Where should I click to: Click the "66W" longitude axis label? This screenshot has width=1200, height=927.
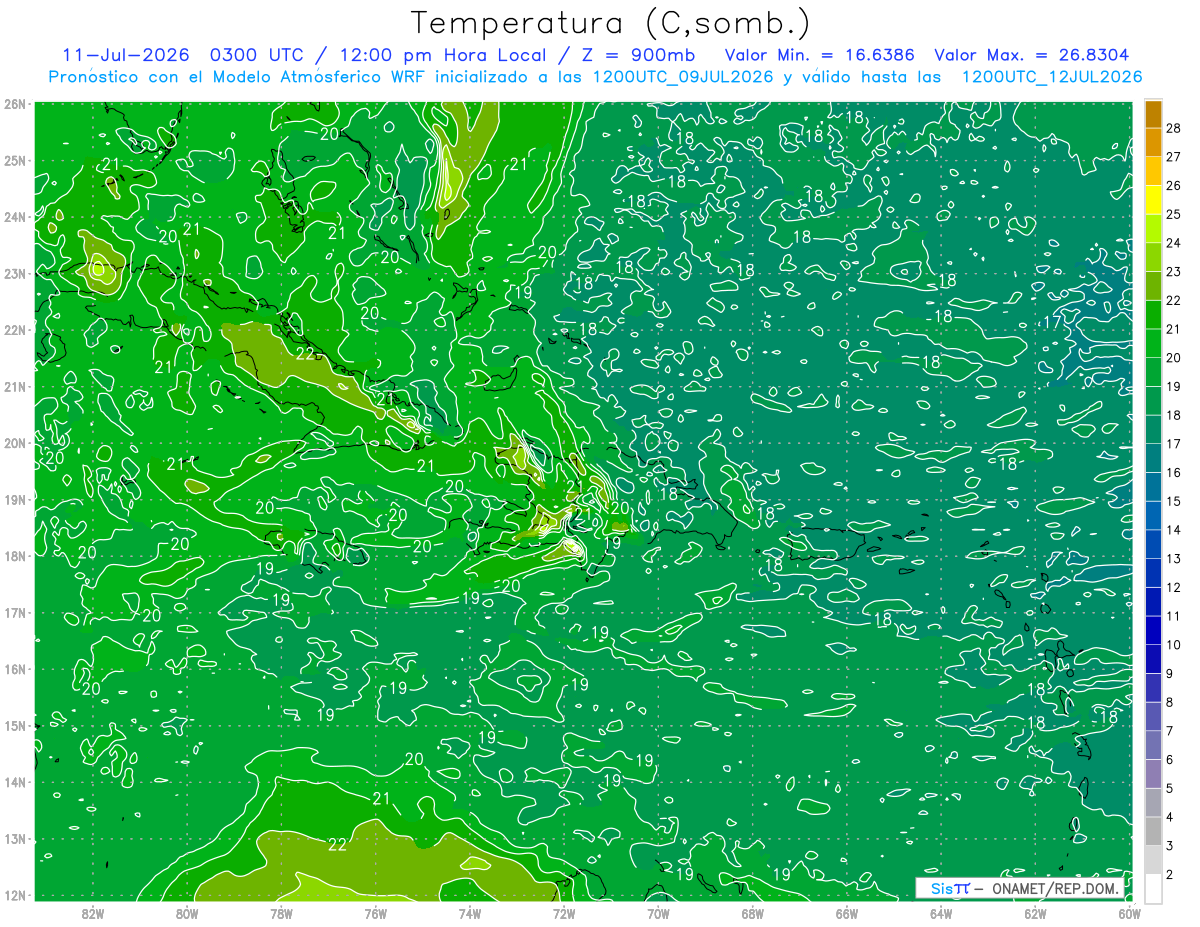click(847, 913)
